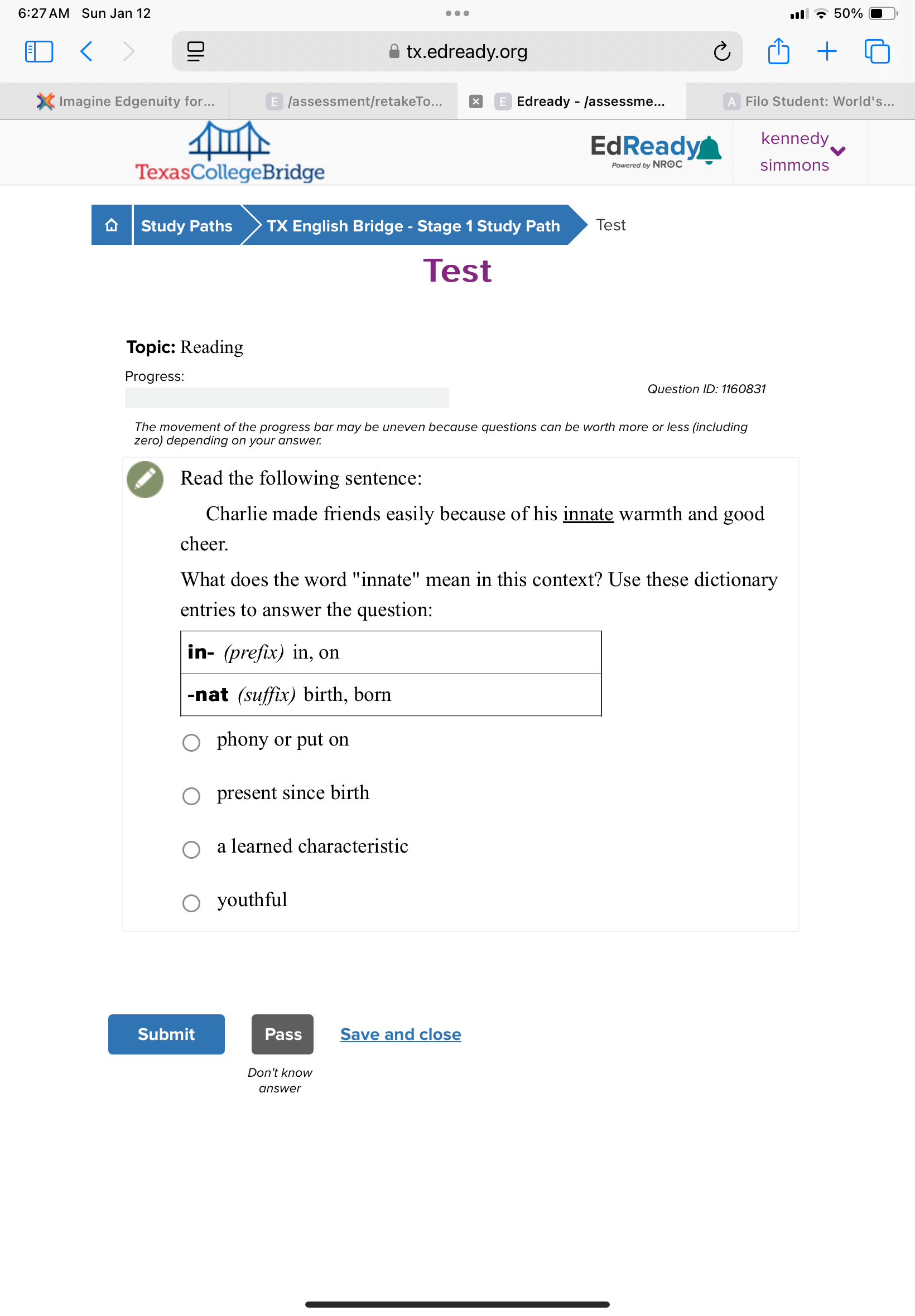Click the EdReady notification bell
This screenshot has height=1316, width=915.
click(x=710, y=149)
